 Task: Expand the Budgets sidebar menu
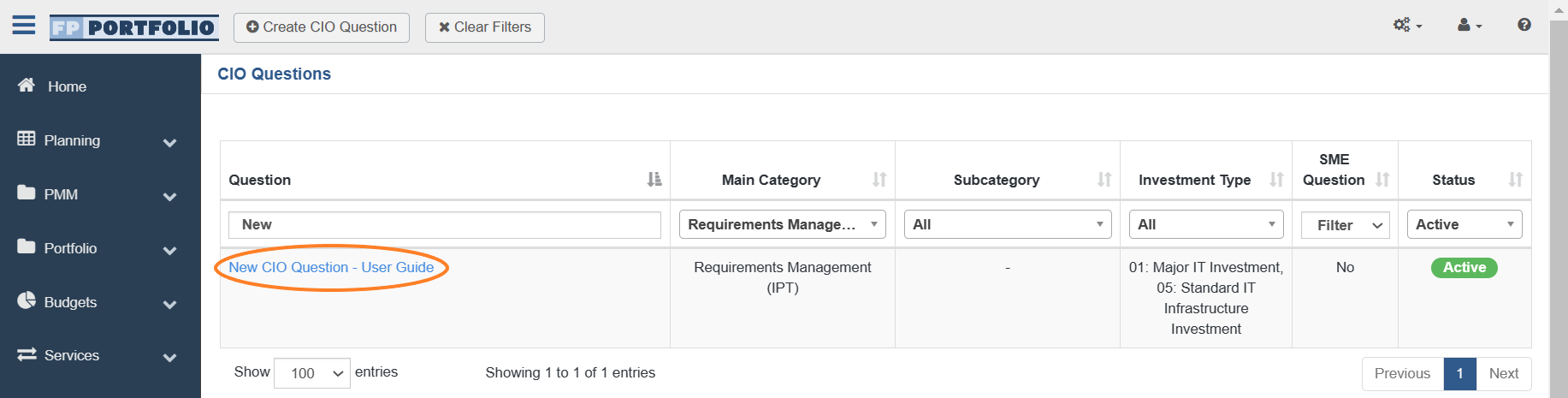(100, 302)
